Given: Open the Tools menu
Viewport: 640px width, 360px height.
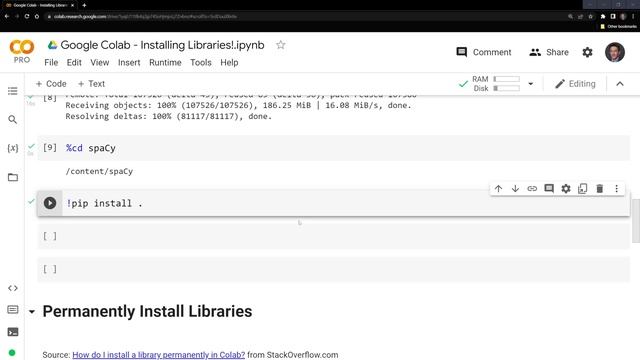Looking at the screenshot, I should [x=201, y=62].
